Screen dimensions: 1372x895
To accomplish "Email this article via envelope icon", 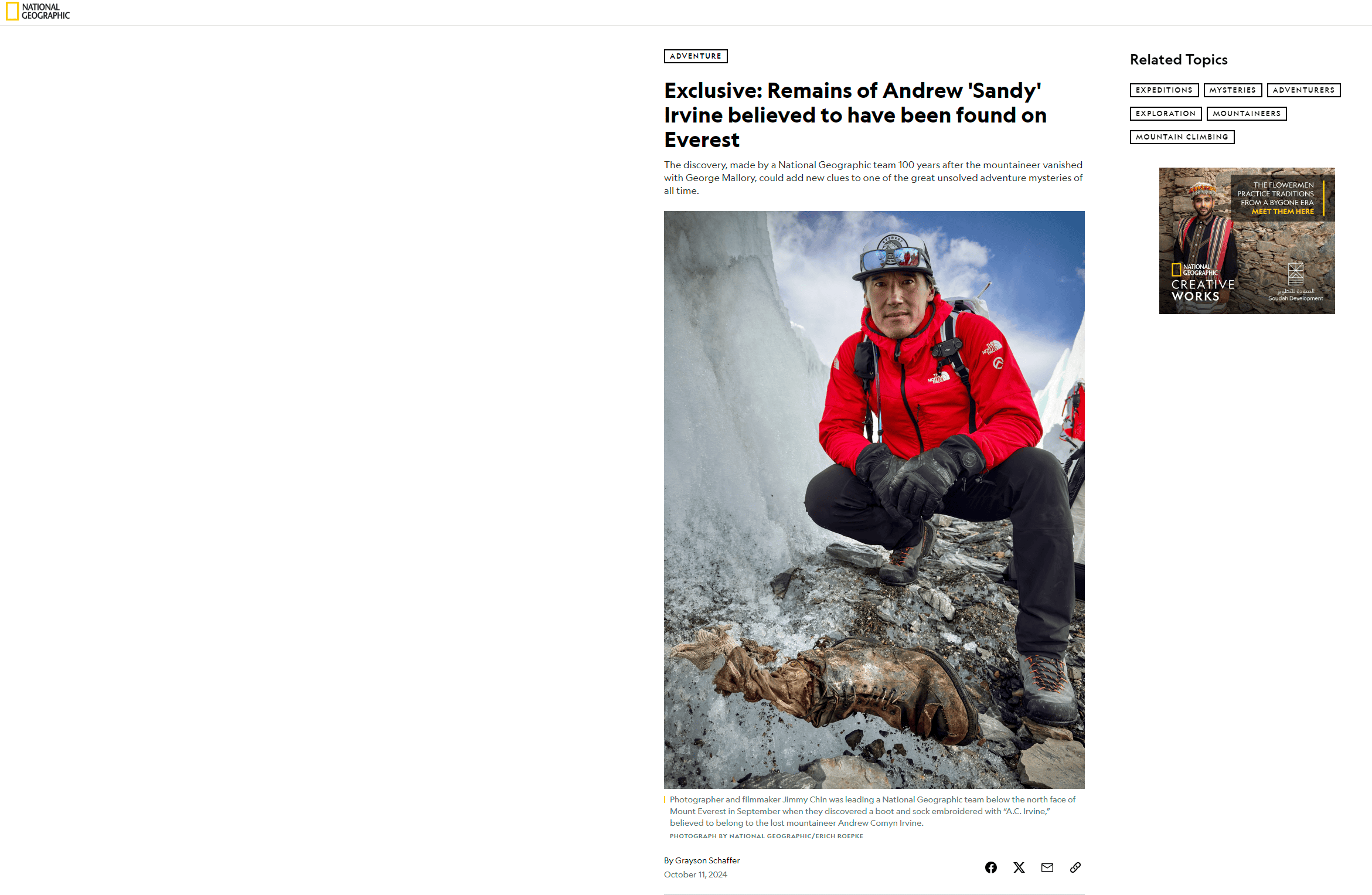I will pyautogui.click(x=1047, y=867).
